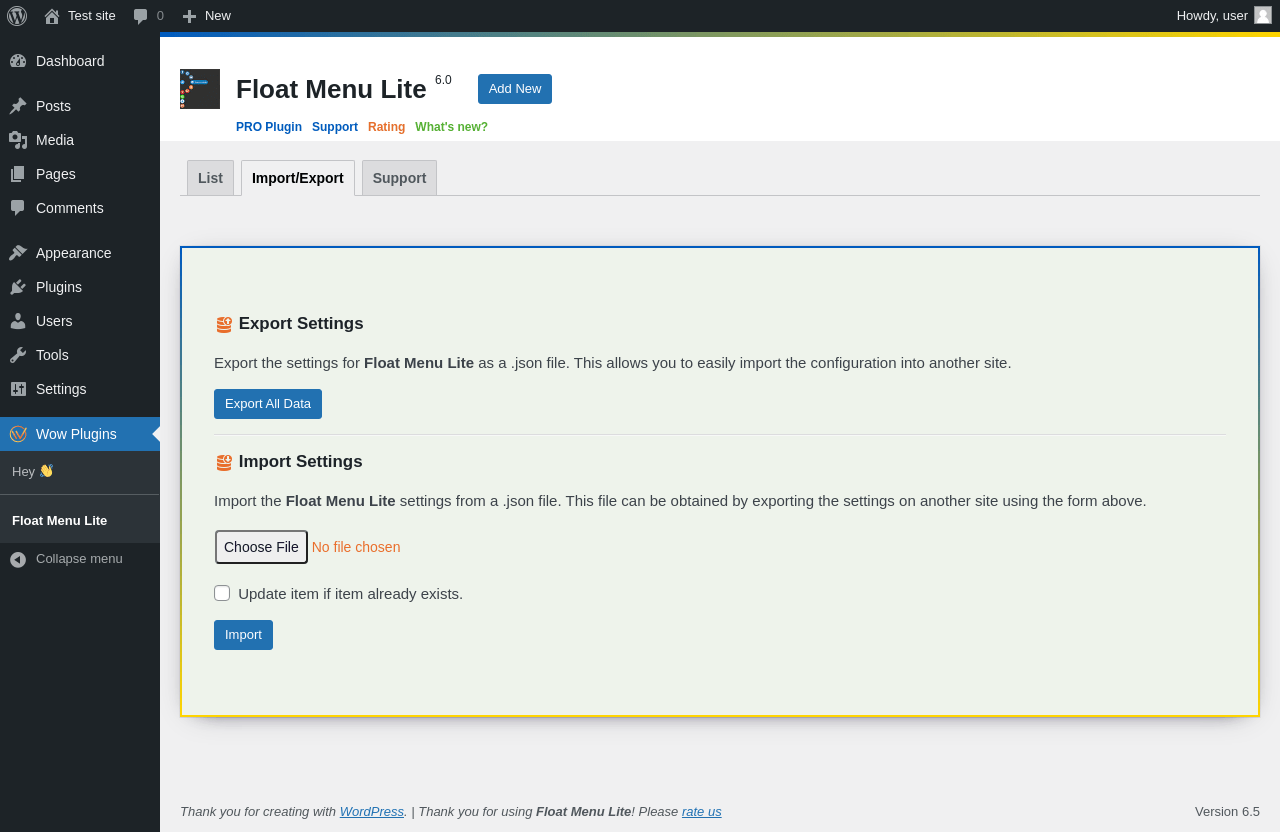
Task: Open the New content menu
Action: pyautogui.click(x=206, y=16)
